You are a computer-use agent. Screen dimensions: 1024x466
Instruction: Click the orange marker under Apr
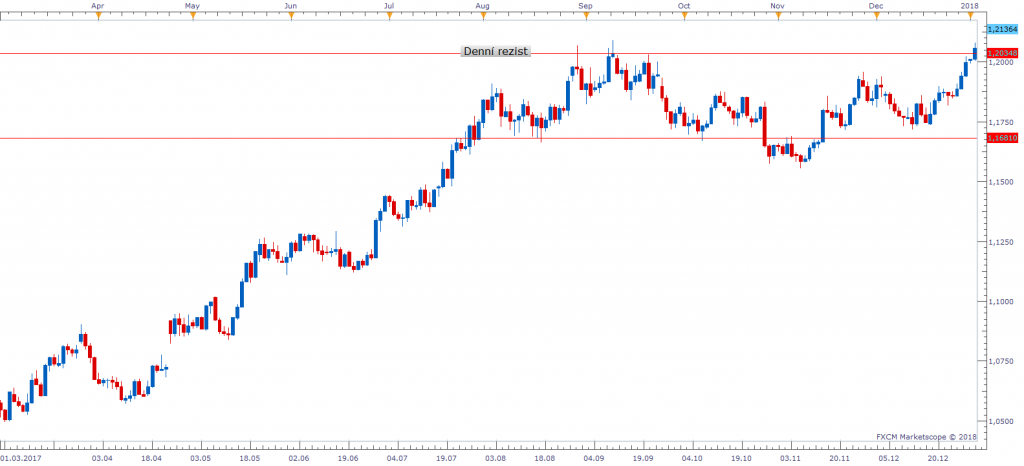pyautogui.click(x=97, y=15)
